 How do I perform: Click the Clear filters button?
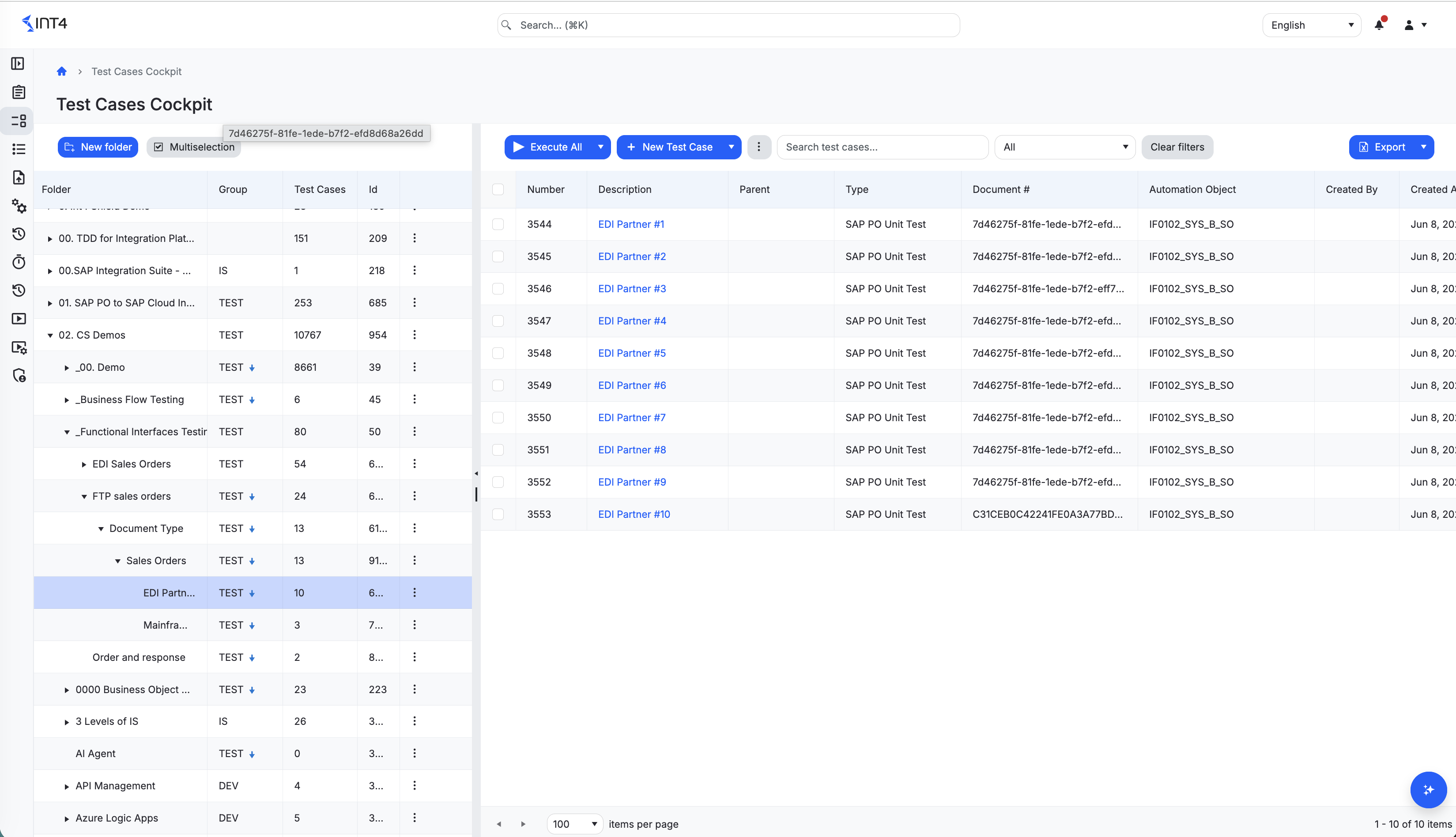(1177, 147)
